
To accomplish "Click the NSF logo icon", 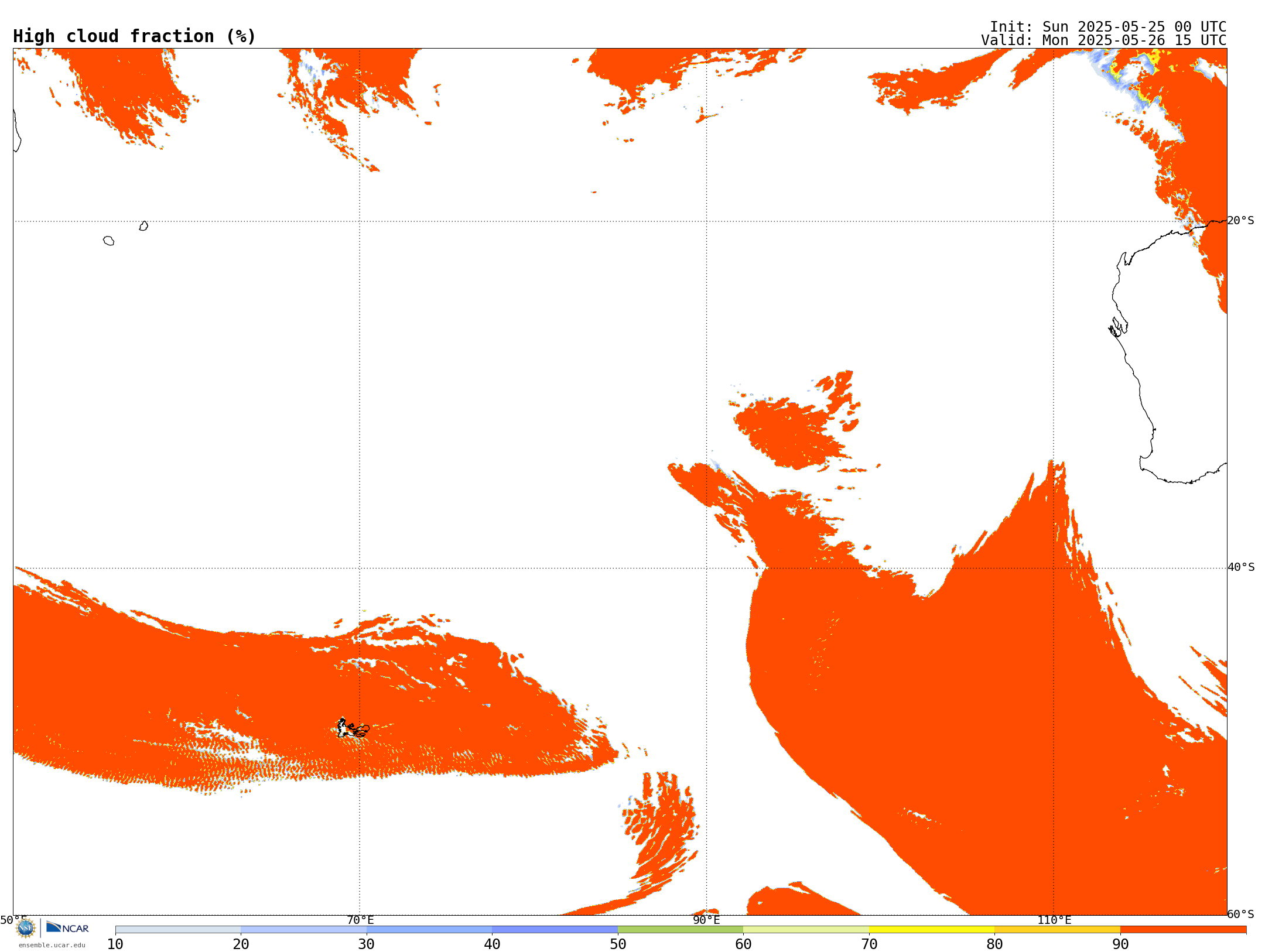I will coord(26,928).
